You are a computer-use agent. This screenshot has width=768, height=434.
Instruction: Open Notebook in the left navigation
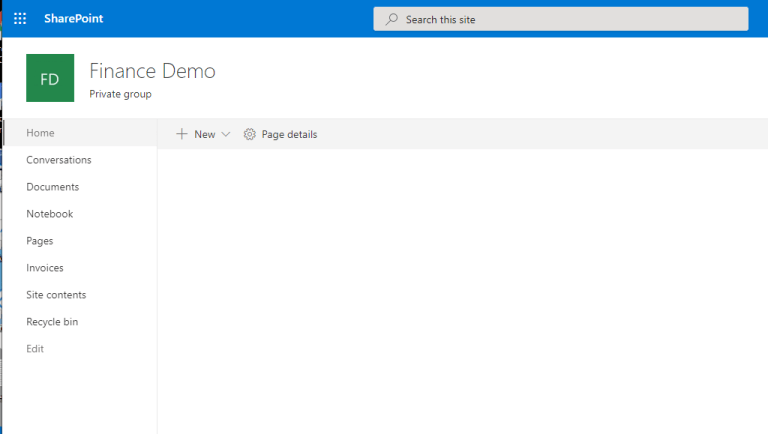(x=50, y=214)
